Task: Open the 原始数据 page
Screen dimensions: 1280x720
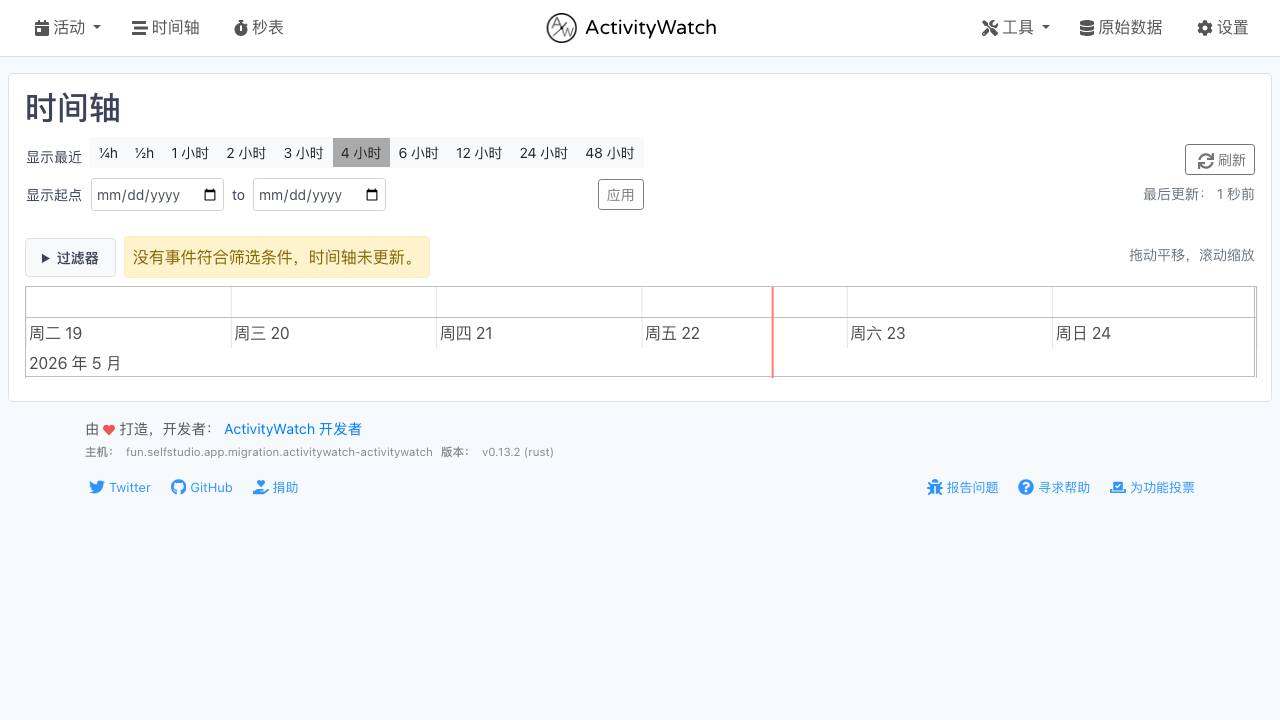Action: (1121, 28)
